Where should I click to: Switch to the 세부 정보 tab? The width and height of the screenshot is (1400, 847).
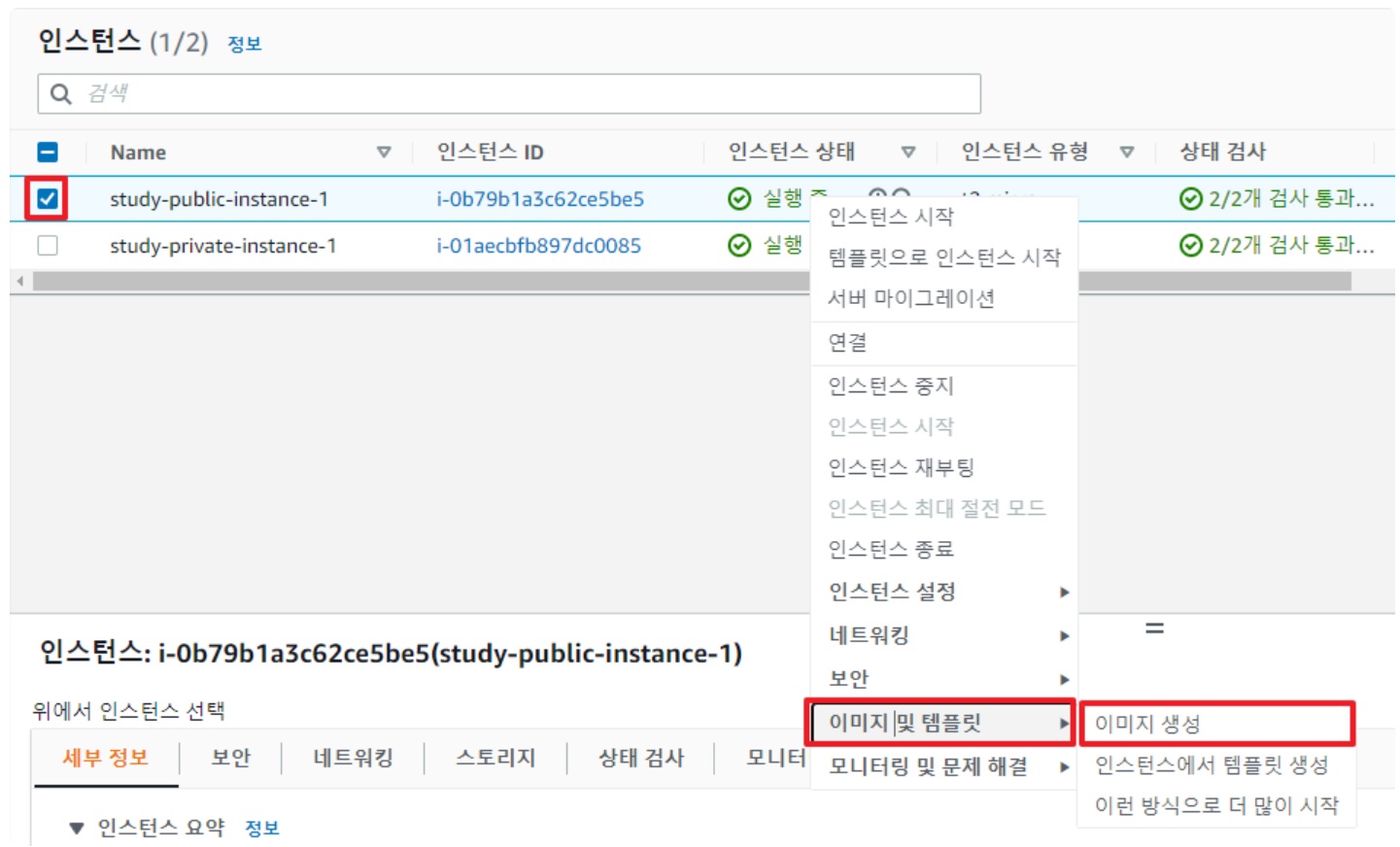click(106, 759)
